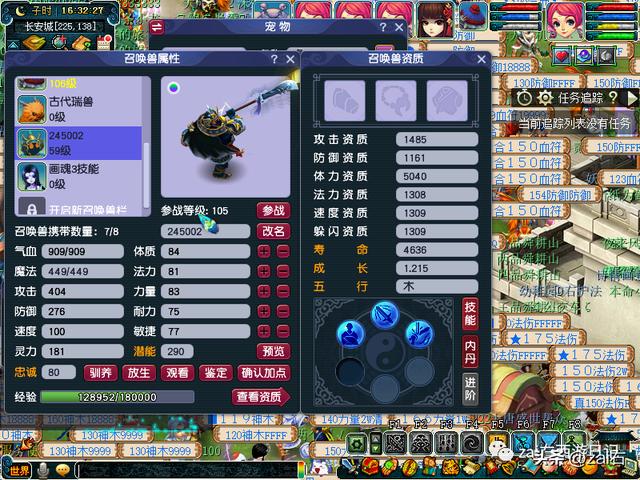
Task: Click 确认加点 to confirm points
Action: point(262,373)
